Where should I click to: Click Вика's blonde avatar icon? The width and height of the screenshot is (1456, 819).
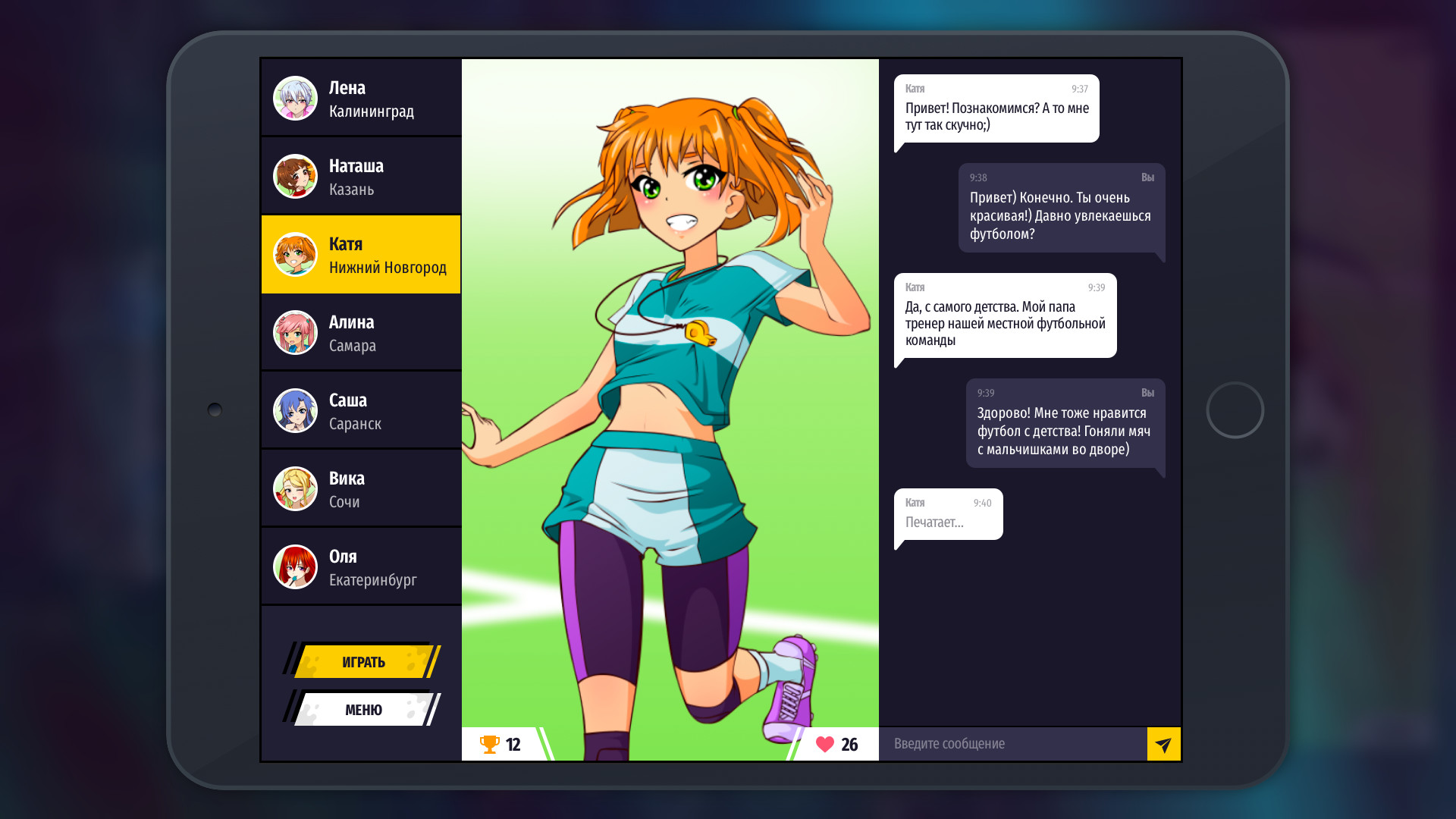[295, 489]
